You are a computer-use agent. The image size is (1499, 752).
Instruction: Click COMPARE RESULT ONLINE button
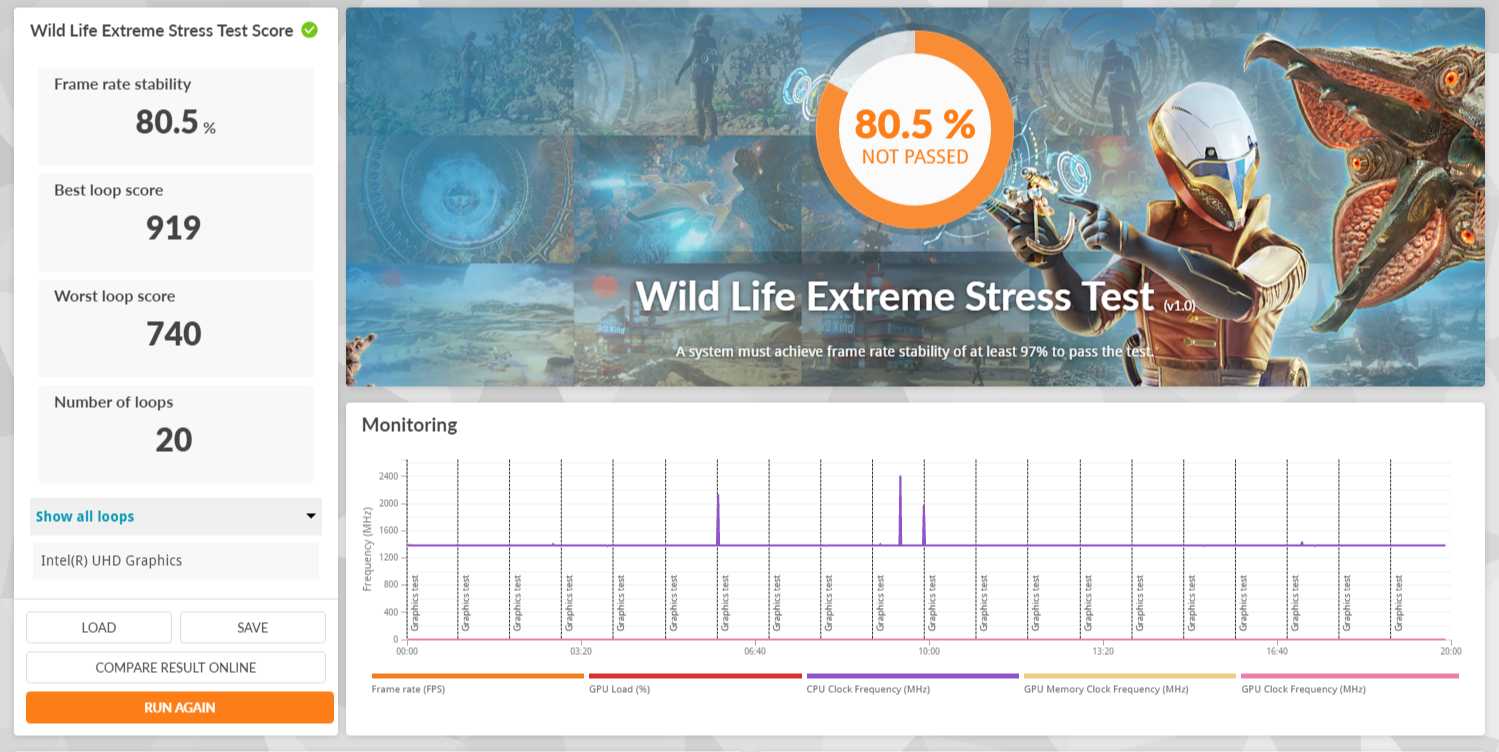pyautogui.click(x=176, y=667)
